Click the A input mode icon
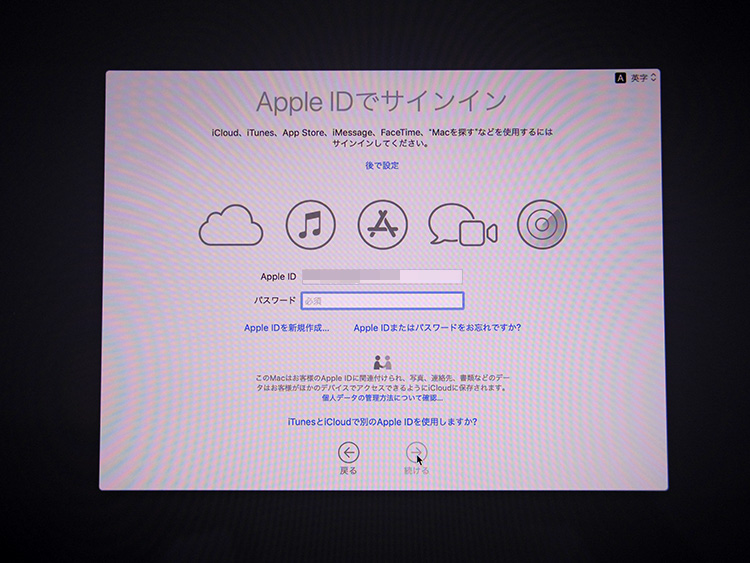 tap(620, 78)
